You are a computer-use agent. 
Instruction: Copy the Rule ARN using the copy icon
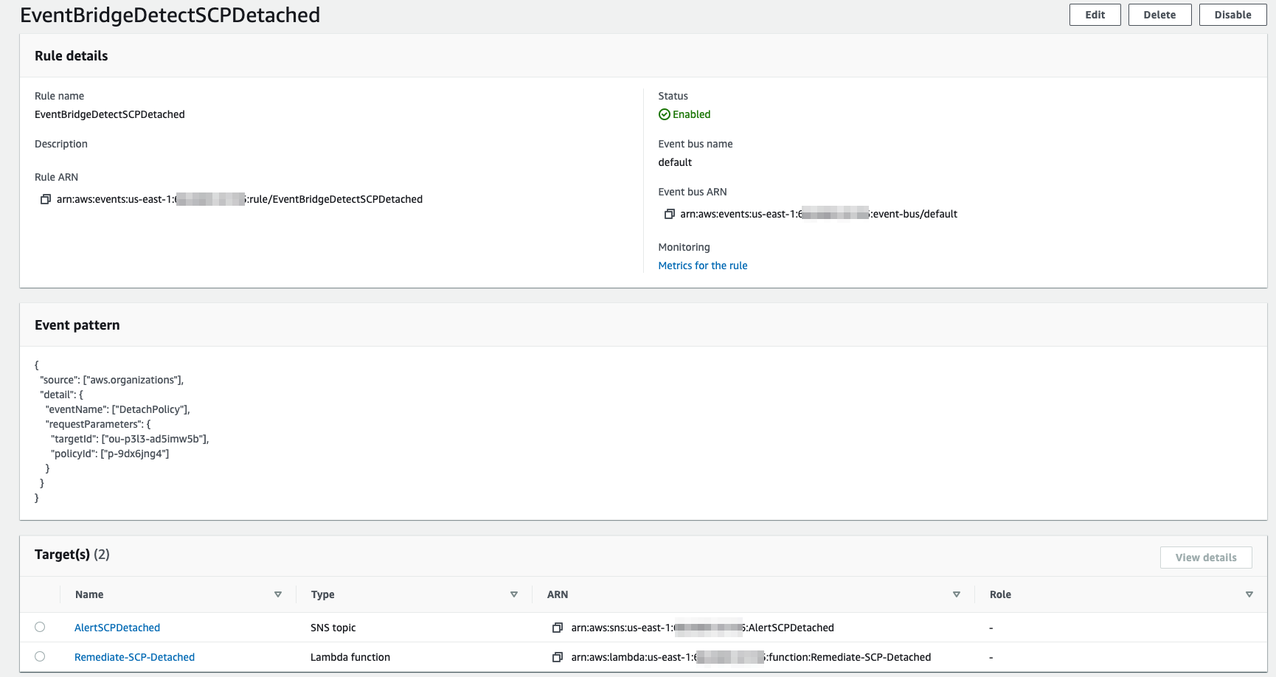45,199
